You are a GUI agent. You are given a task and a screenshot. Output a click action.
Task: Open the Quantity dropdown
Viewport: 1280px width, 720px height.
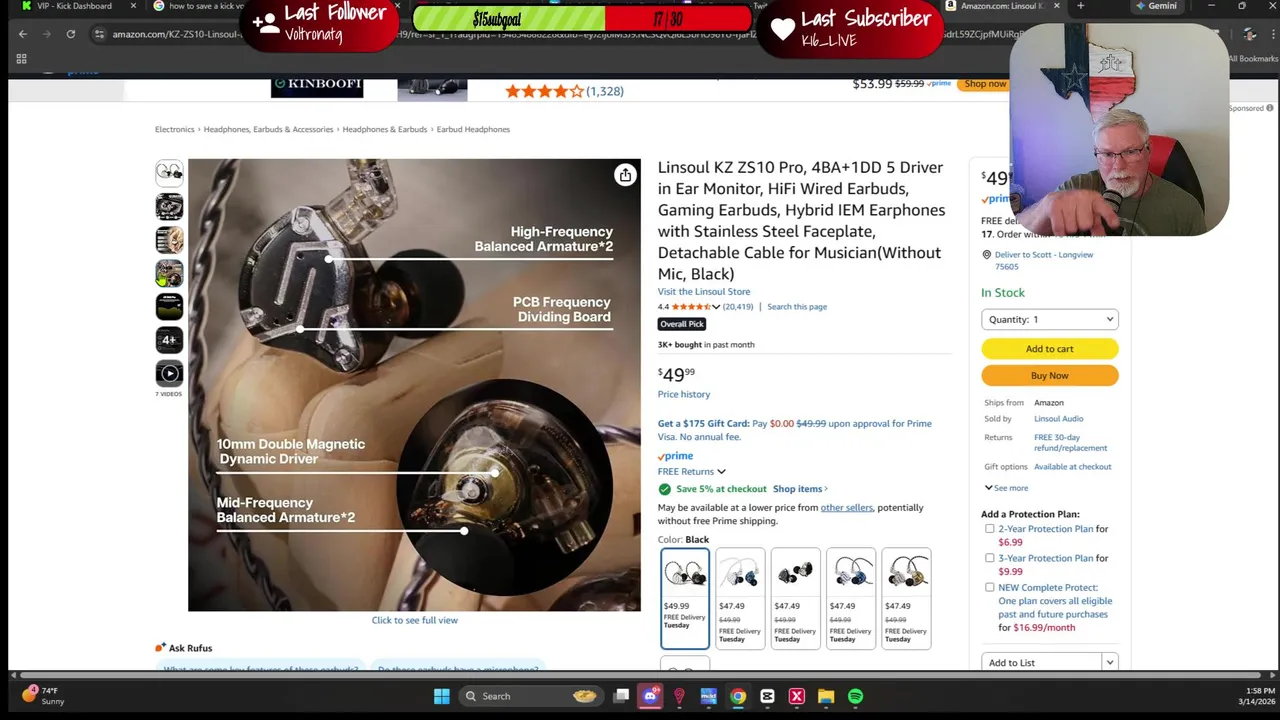[x=1049, y=319]
